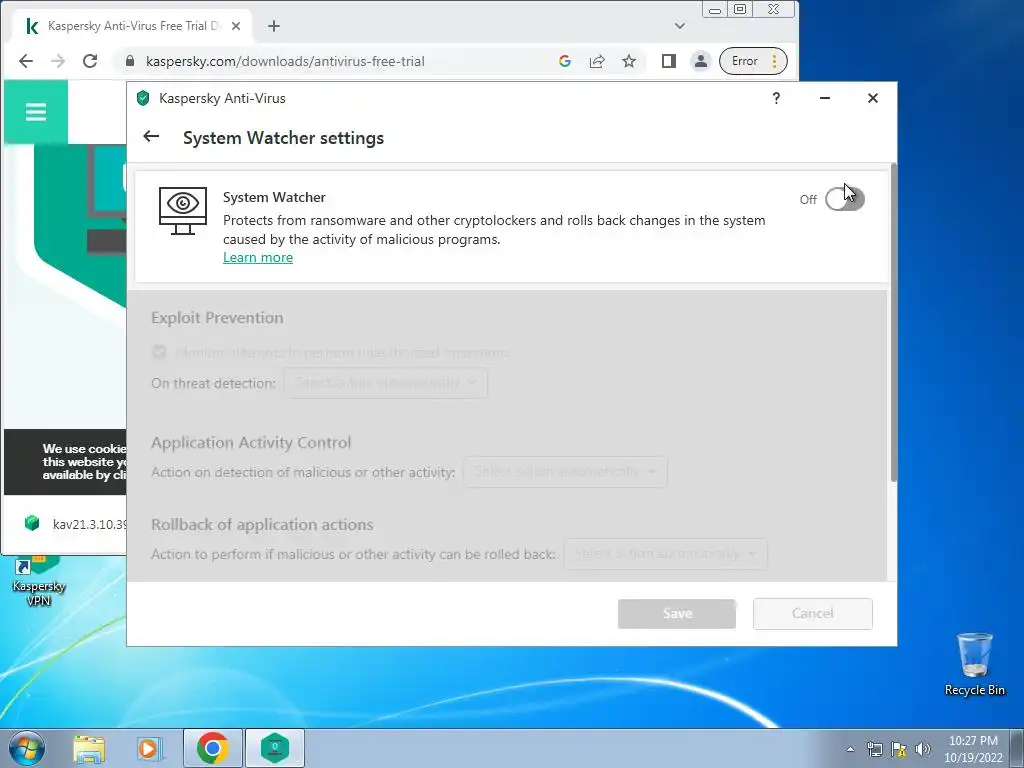Switch to Chrome in the taskbar
The width and height of the screenshot is (1024, 768).
[212, 748]
